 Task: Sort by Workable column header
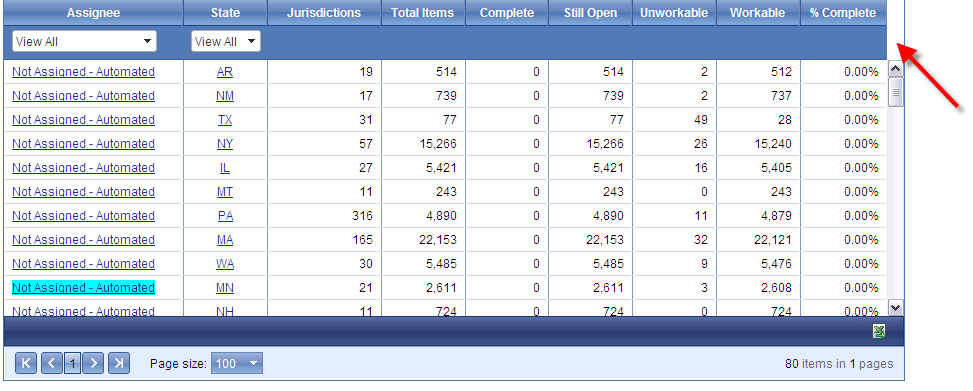(x=758, y=12)
